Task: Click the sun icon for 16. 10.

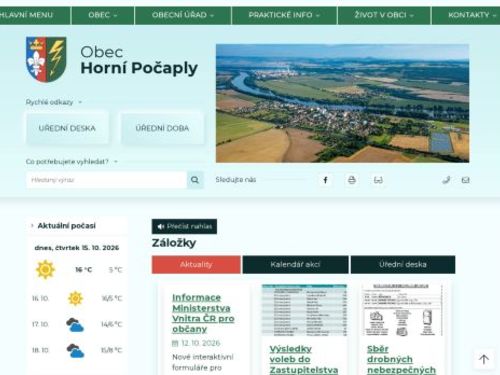Action: (x=75, y=298)
